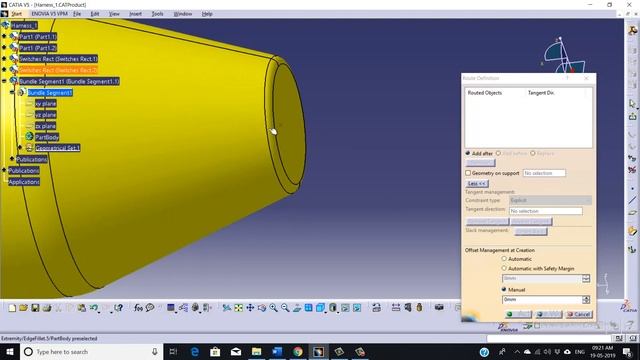Image resolution: width=640 pixels, height=360 pixels.
Task: Open the View menu
Action: point(114,14)
